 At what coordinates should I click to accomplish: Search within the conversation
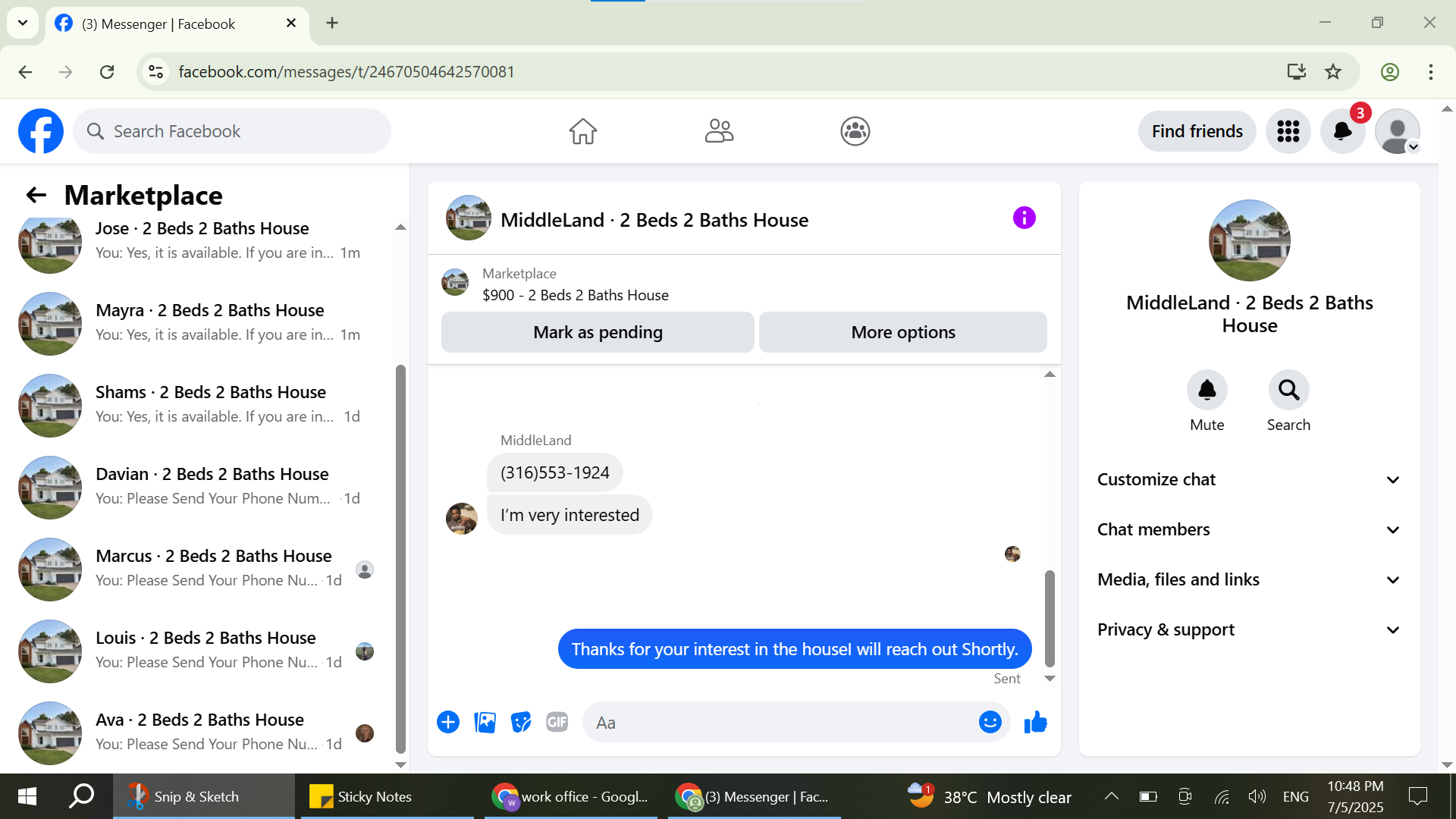click(1288, 390)
